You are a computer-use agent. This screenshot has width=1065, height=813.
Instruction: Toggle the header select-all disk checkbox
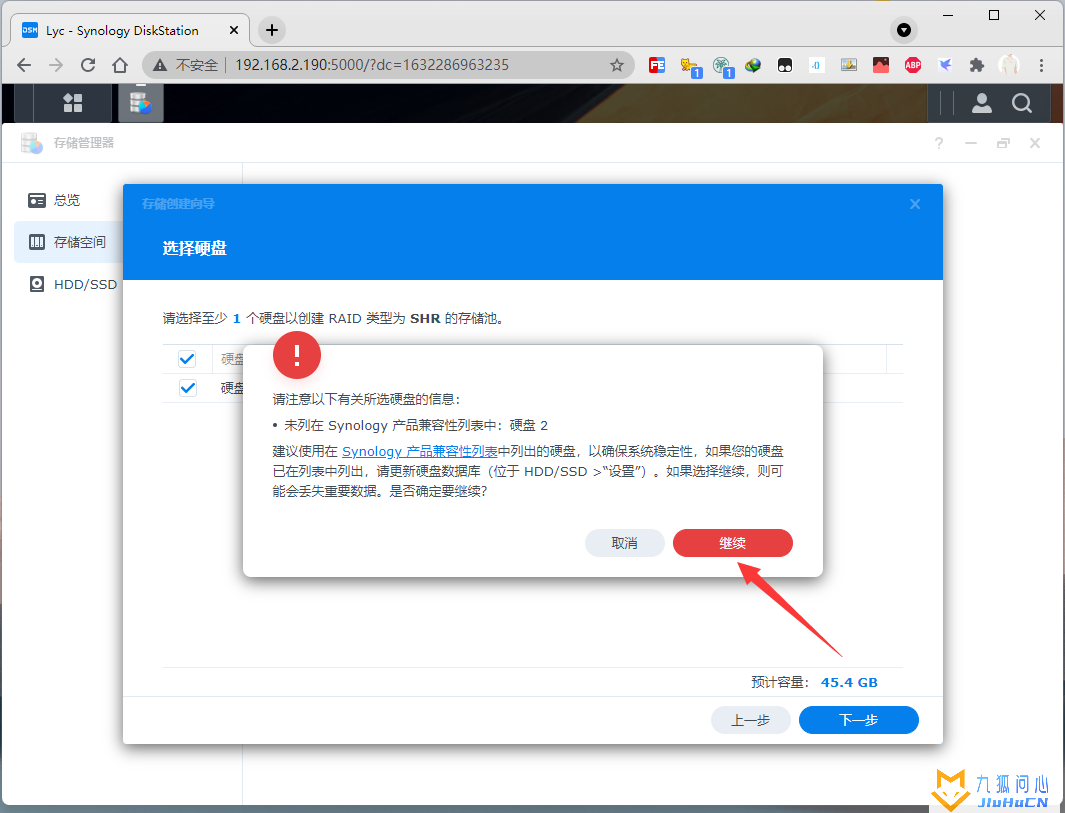(x=187, y=359)
